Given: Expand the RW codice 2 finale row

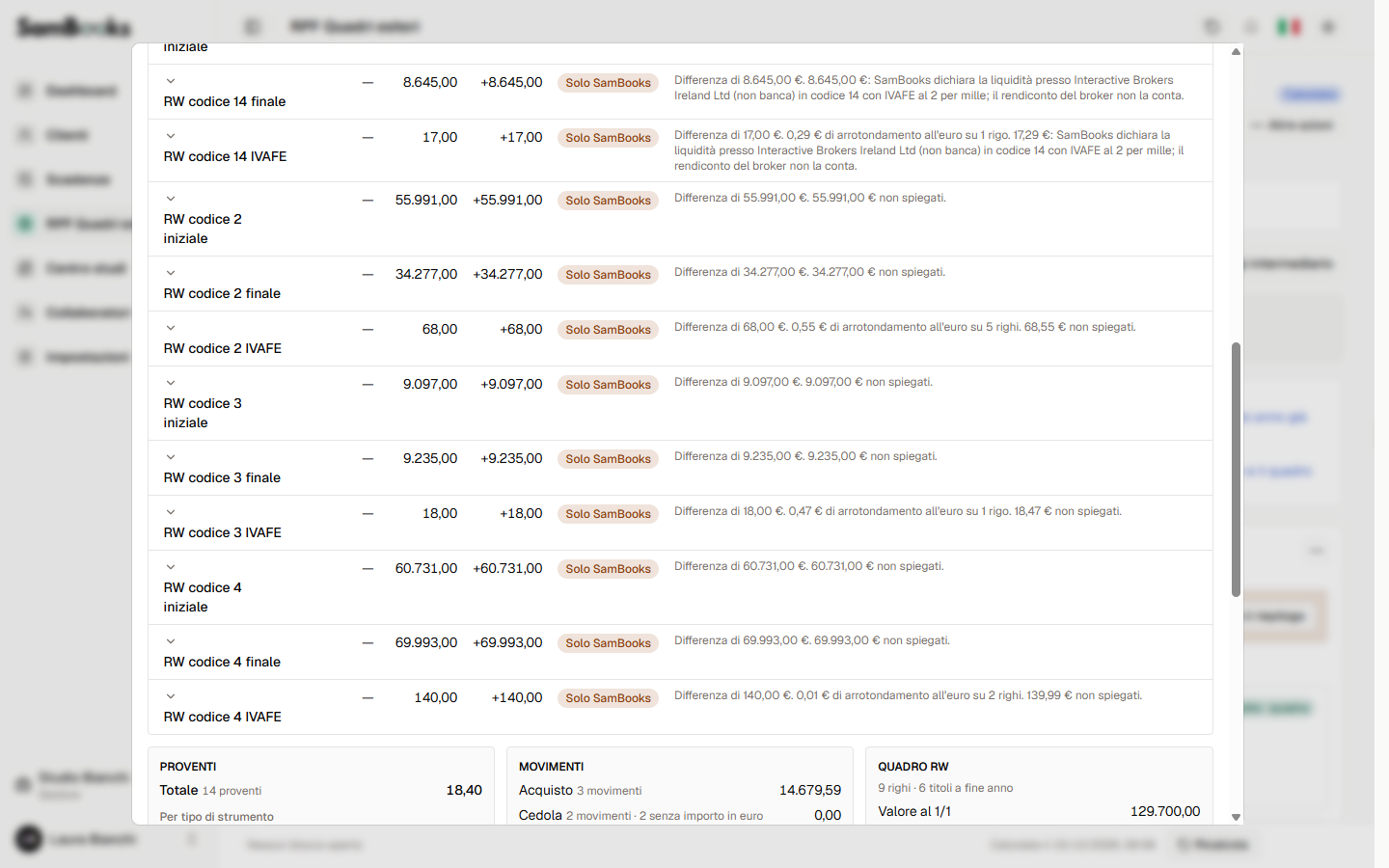Looking at the screenshot, I should click(x=171, y=274).
